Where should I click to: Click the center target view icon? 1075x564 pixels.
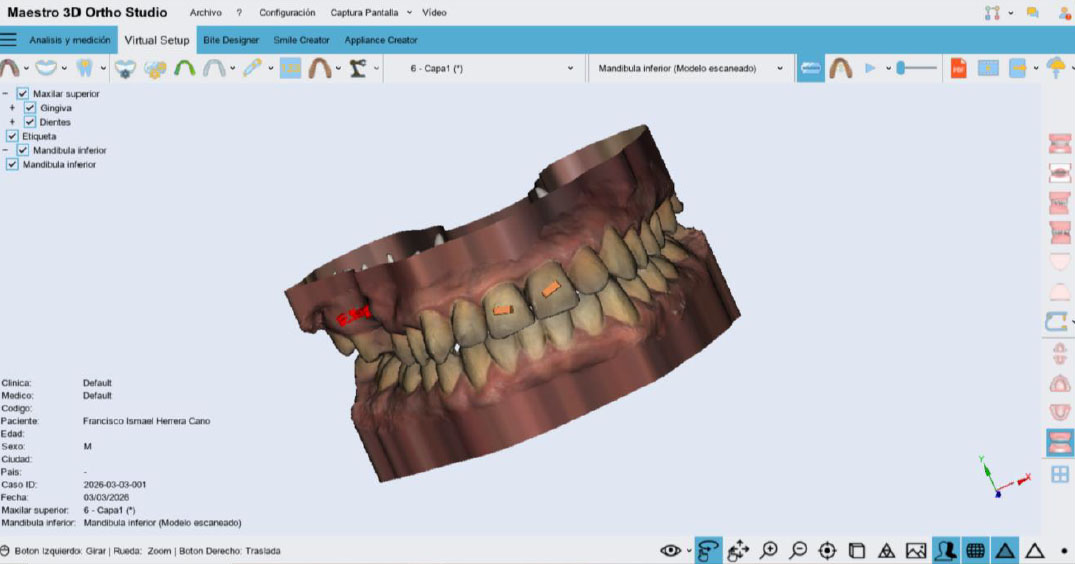pos(828,550)
